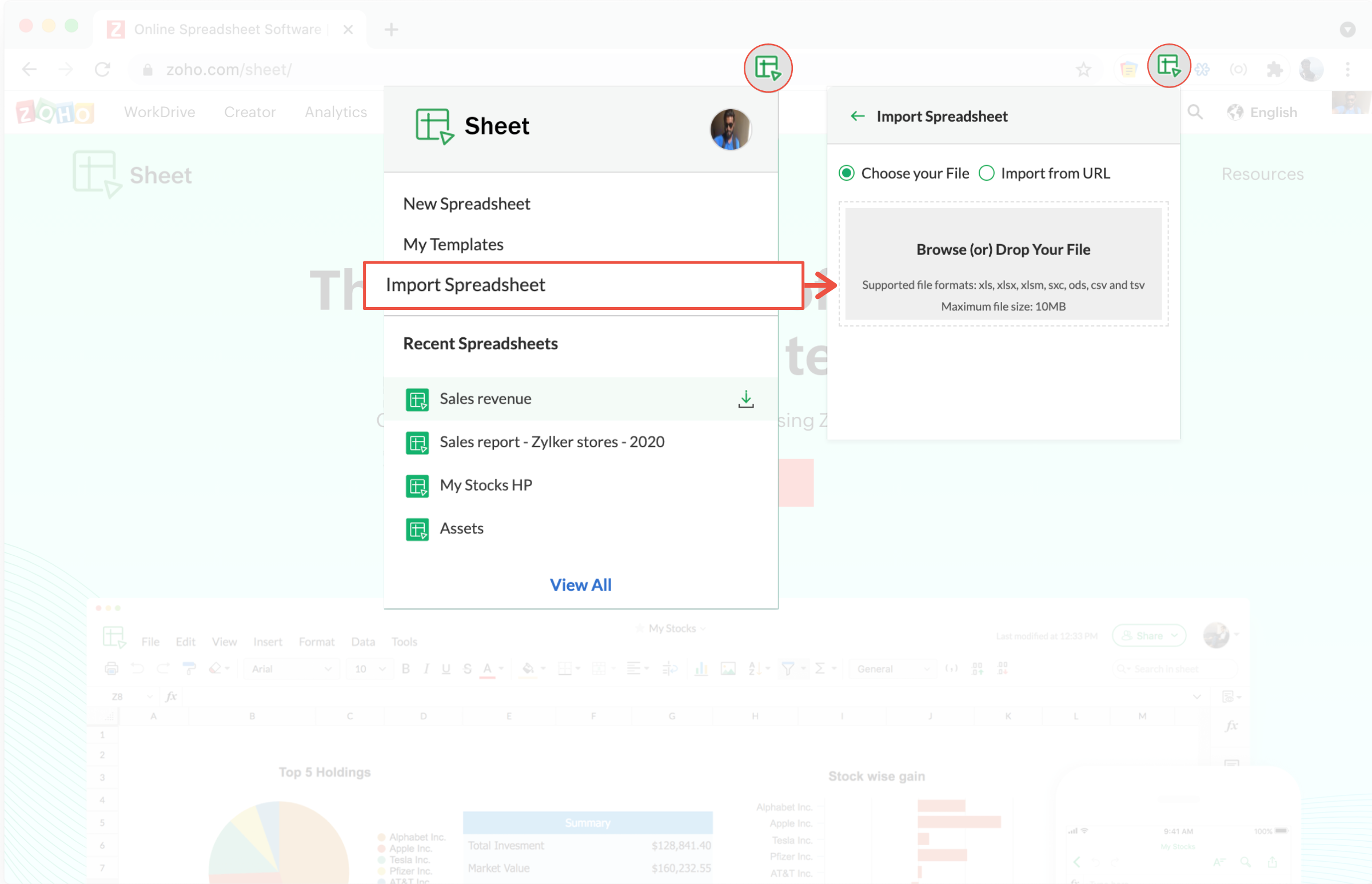The height and width of the screenshot is (884, 1372).
Task: Open the browser three-dot menu
Action: tap(1347, 70)
